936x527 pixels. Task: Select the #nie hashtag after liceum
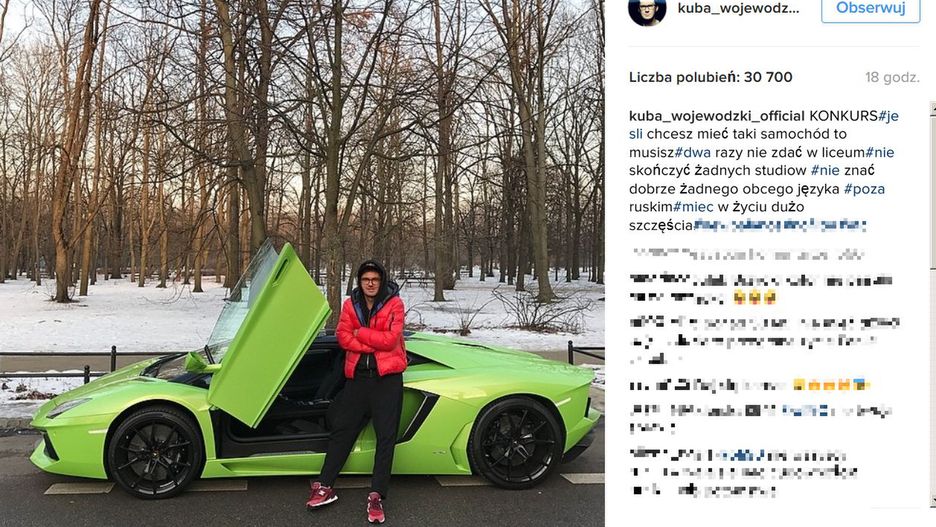(x=879, y=152)
